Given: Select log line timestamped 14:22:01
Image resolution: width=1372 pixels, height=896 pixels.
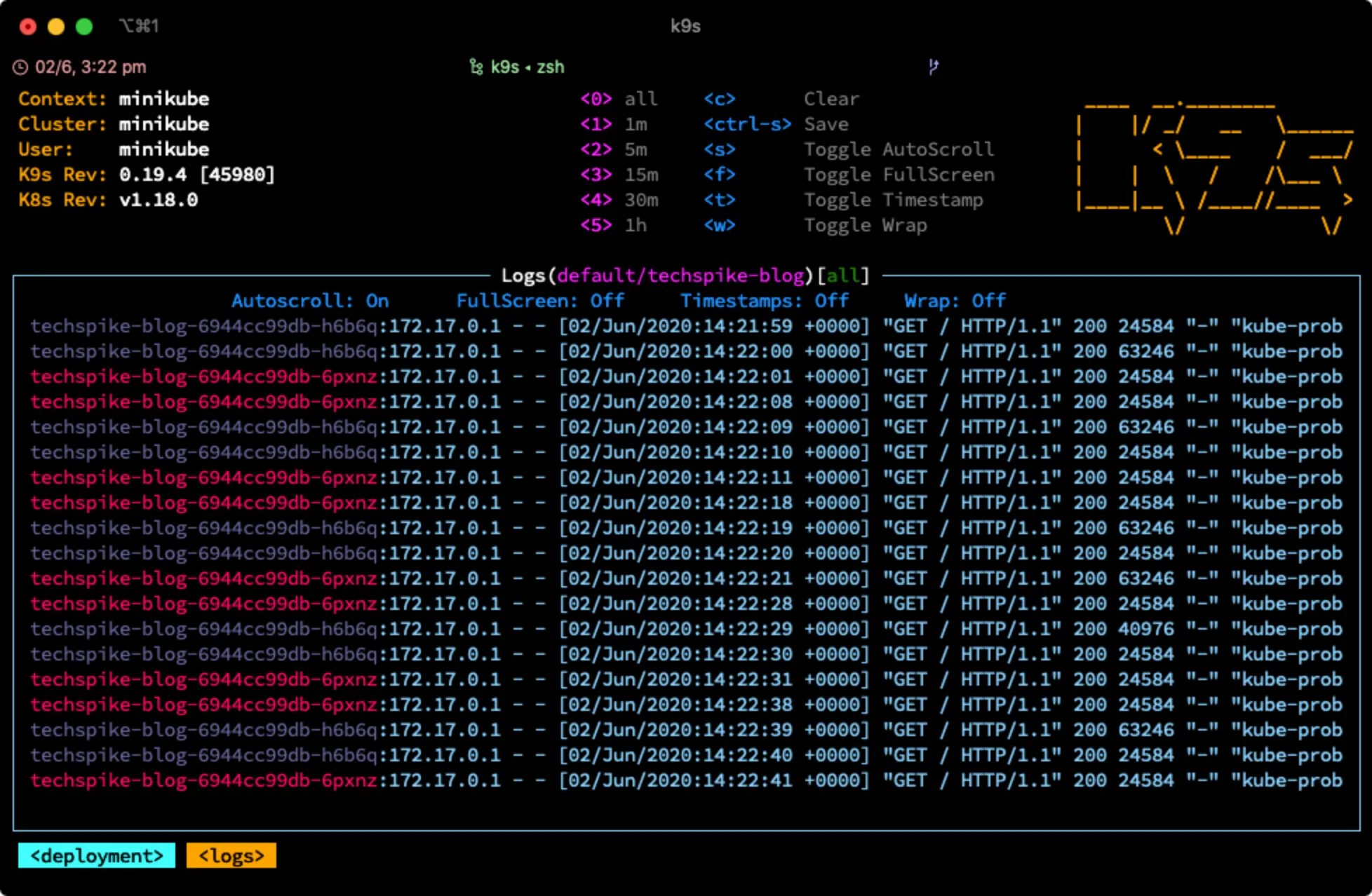Looking at the screenshot, I should (x=686, y=376).
